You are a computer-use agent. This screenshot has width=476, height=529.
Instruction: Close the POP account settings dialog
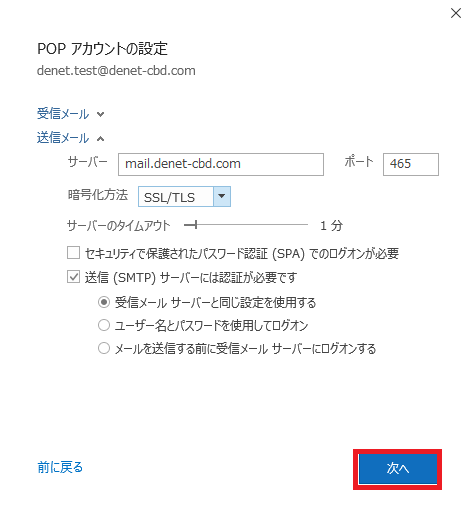coord(456,13)
